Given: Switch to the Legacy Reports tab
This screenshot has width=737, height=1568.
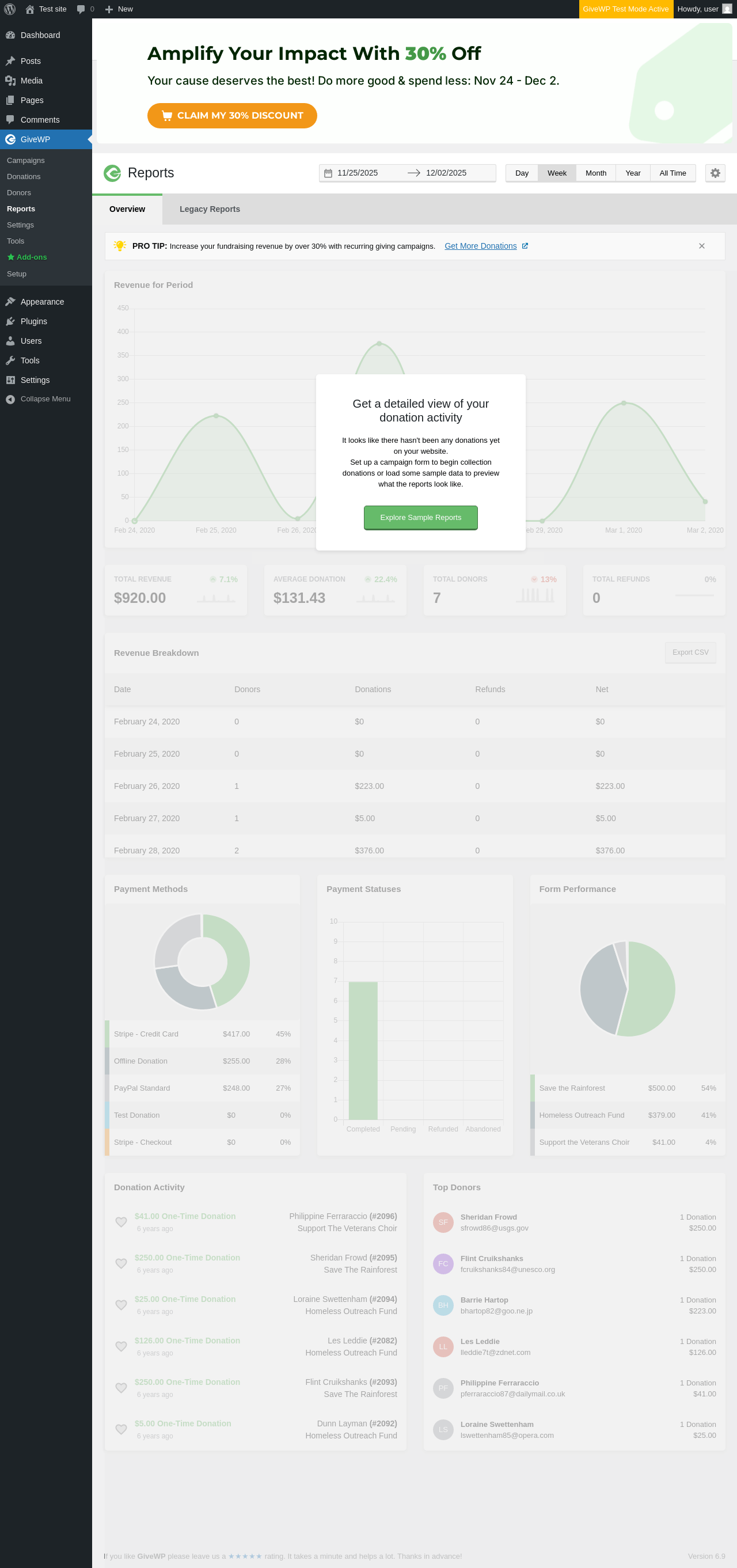Looking at the screenshot, I should coord(210,209).
